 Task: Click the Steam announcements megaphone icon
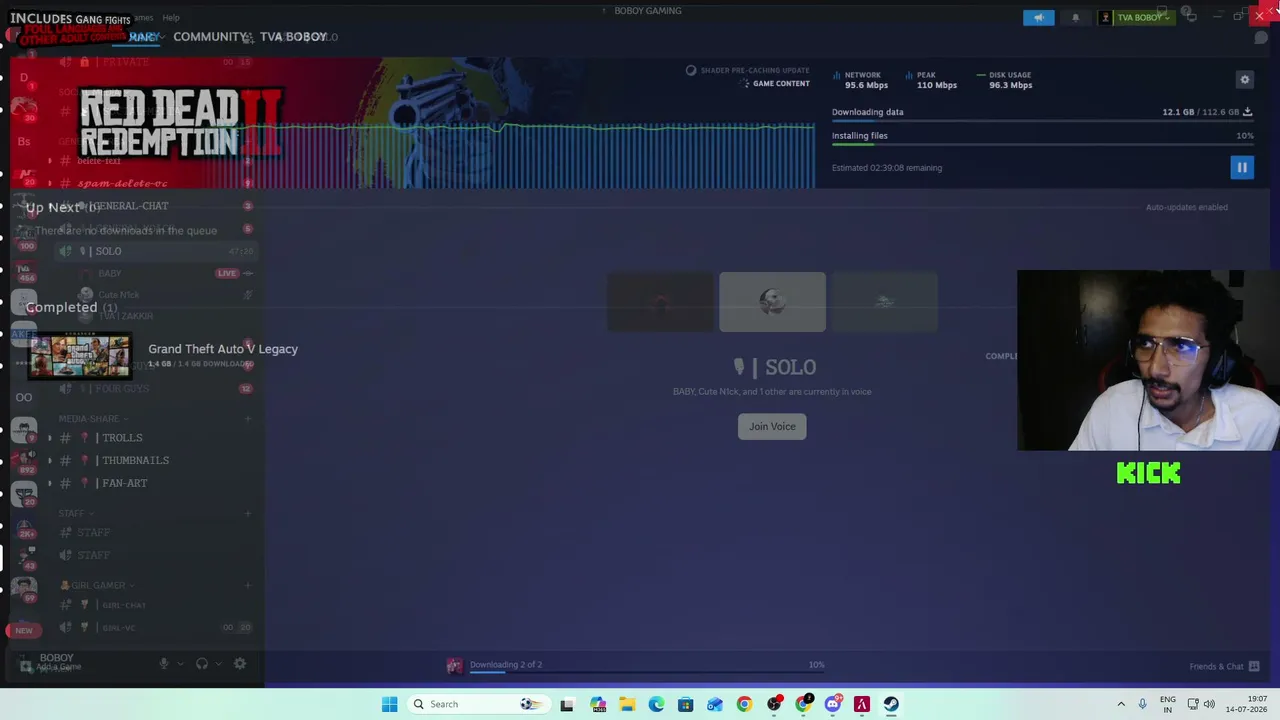coord(1038,17)
